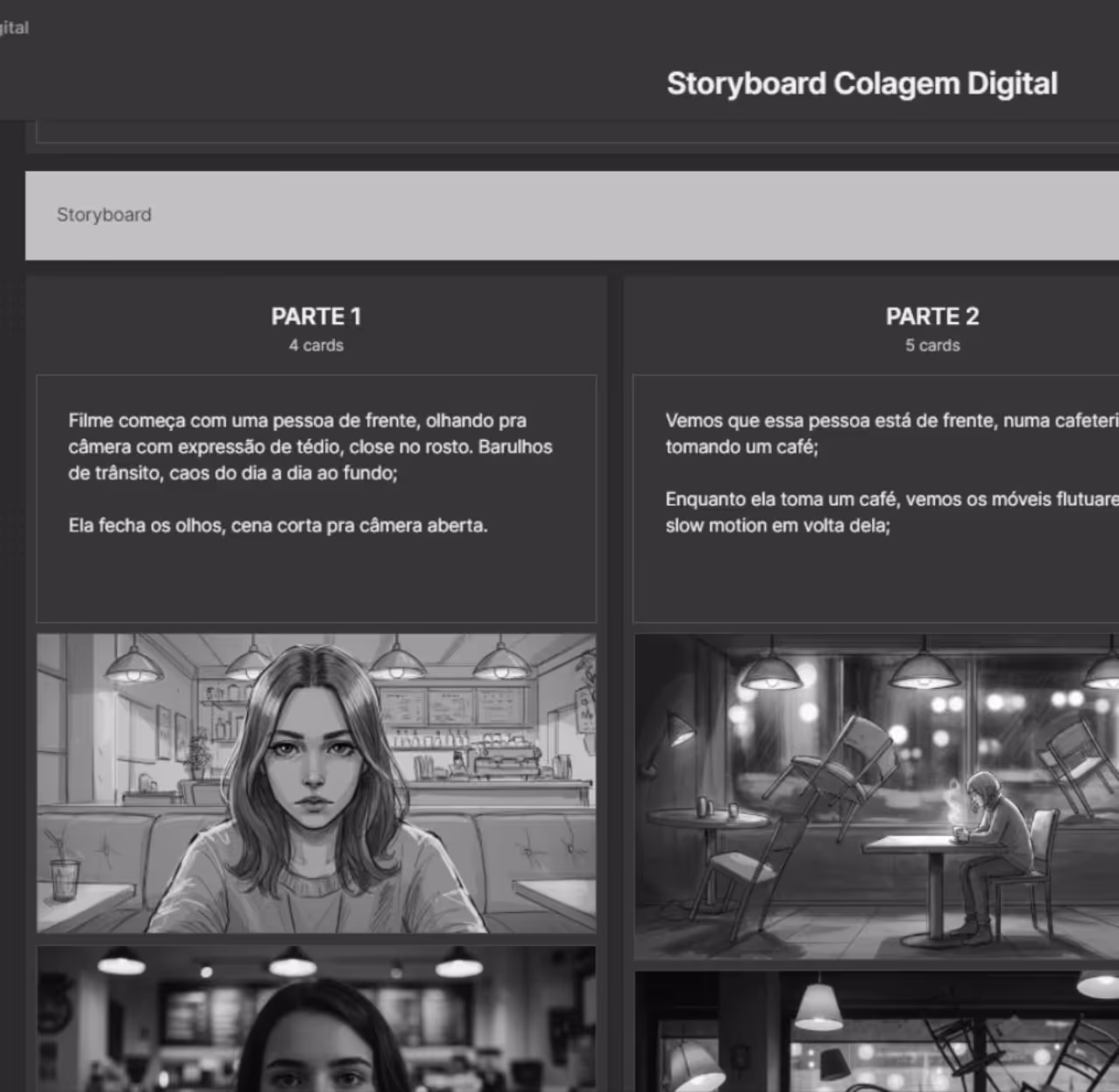Click 'Ela fecha os olhos' sentence
1119x1092 pixels.
click(x=278, y=526)
